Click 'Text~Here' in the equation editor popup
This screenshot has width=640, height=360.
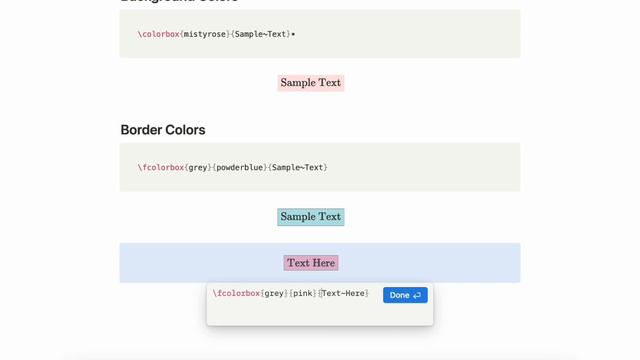pos(343,293)
